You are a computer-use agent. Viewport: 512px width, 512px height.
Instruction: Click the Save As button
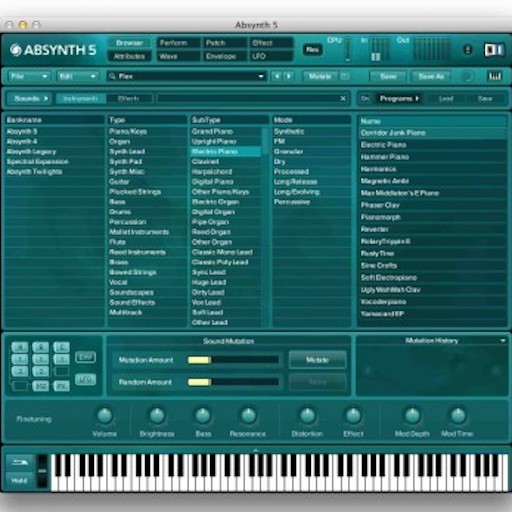click(x=431, y=76)
